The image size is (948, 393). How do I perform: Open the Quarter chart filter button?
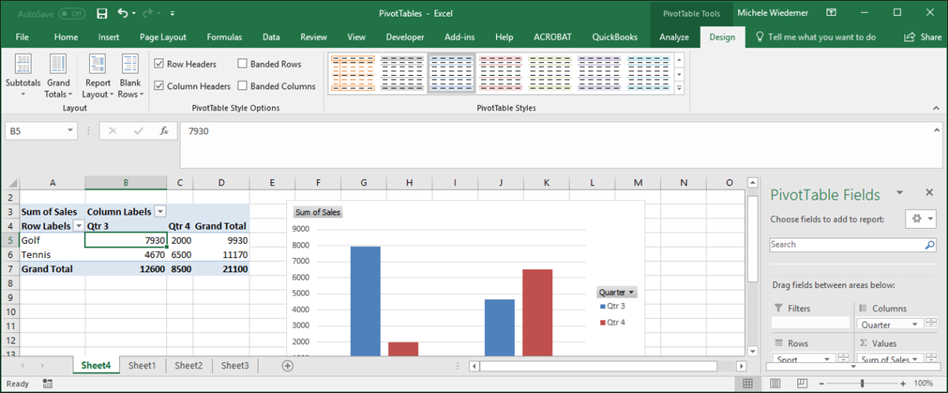click(617, 292)
